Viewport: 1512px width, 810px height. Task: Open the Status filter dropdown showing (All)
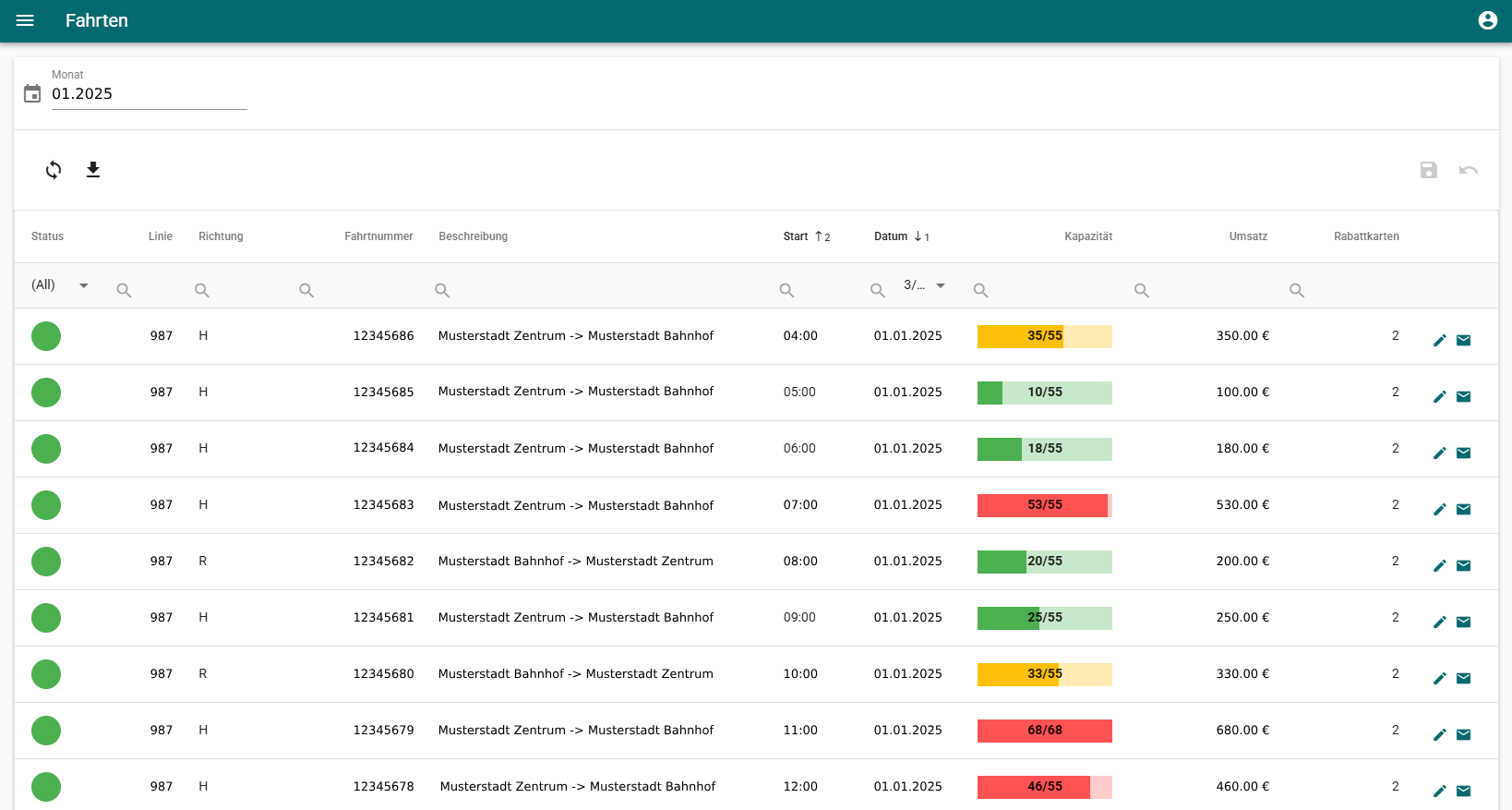61,285
